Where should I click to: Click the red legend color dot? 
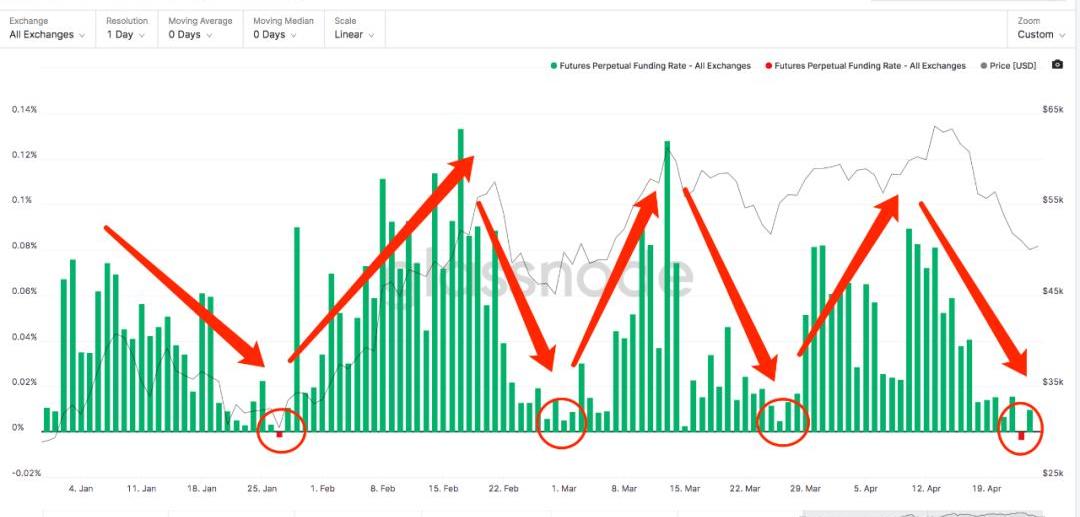pos(768,66)
